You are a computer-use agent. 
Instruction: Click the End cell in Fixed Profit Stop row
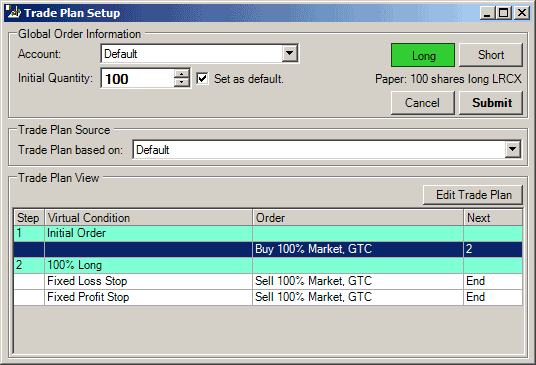click(x=493, y=297)
